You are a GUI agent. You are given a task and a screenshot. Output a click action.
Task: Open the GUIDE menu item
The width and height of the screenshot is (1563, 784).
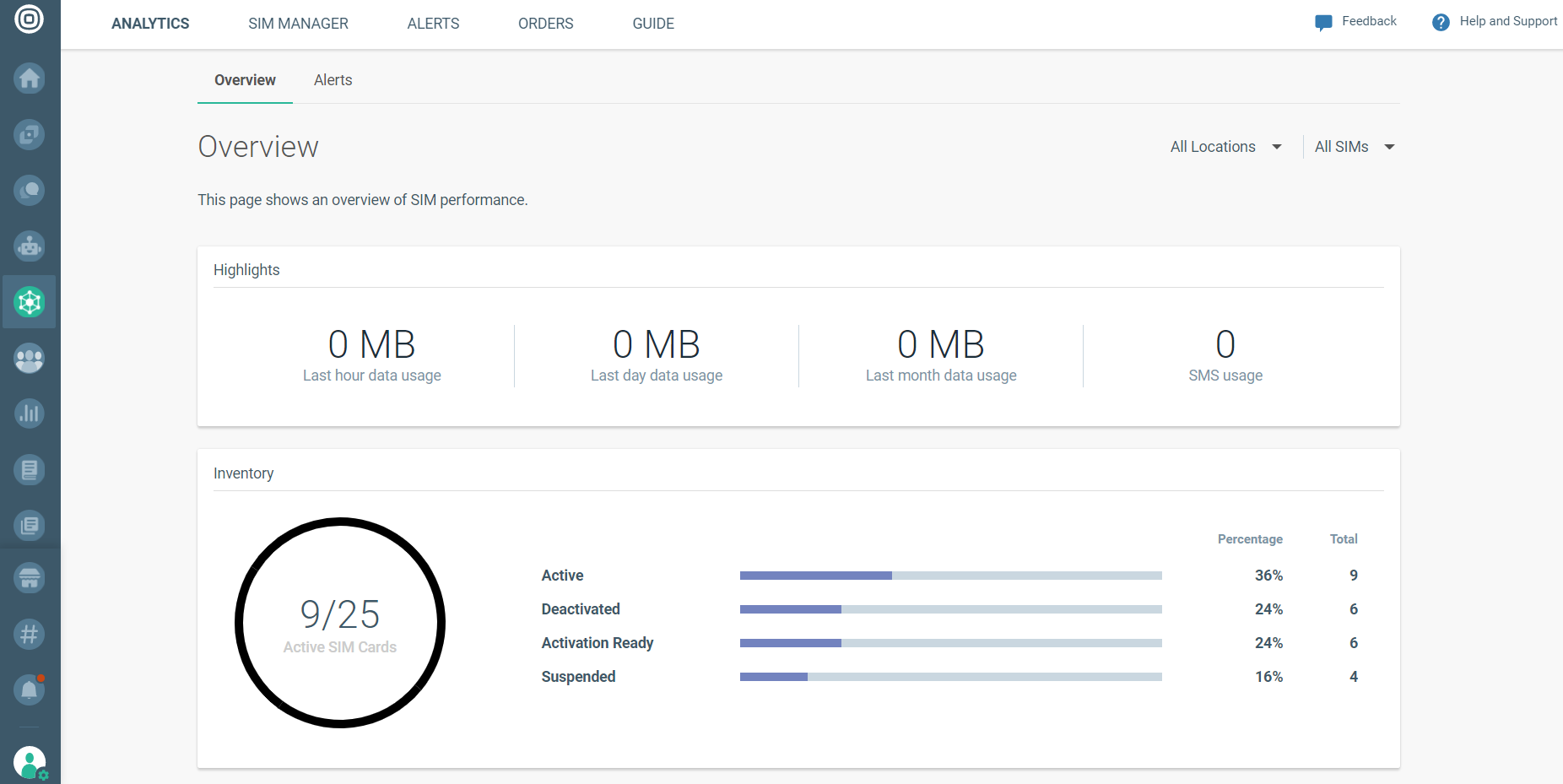pyautogui.click(x=653, y=24)
